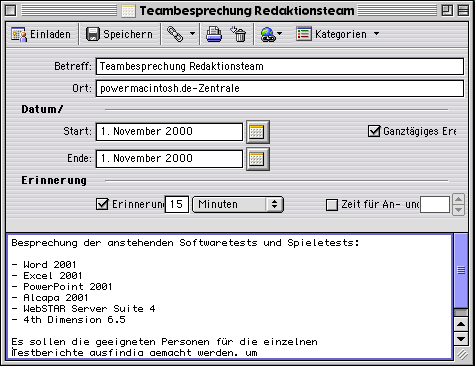Delete the event with trash icon
Viewport: 475px width, 366px height.
click(x=238, y=34)
